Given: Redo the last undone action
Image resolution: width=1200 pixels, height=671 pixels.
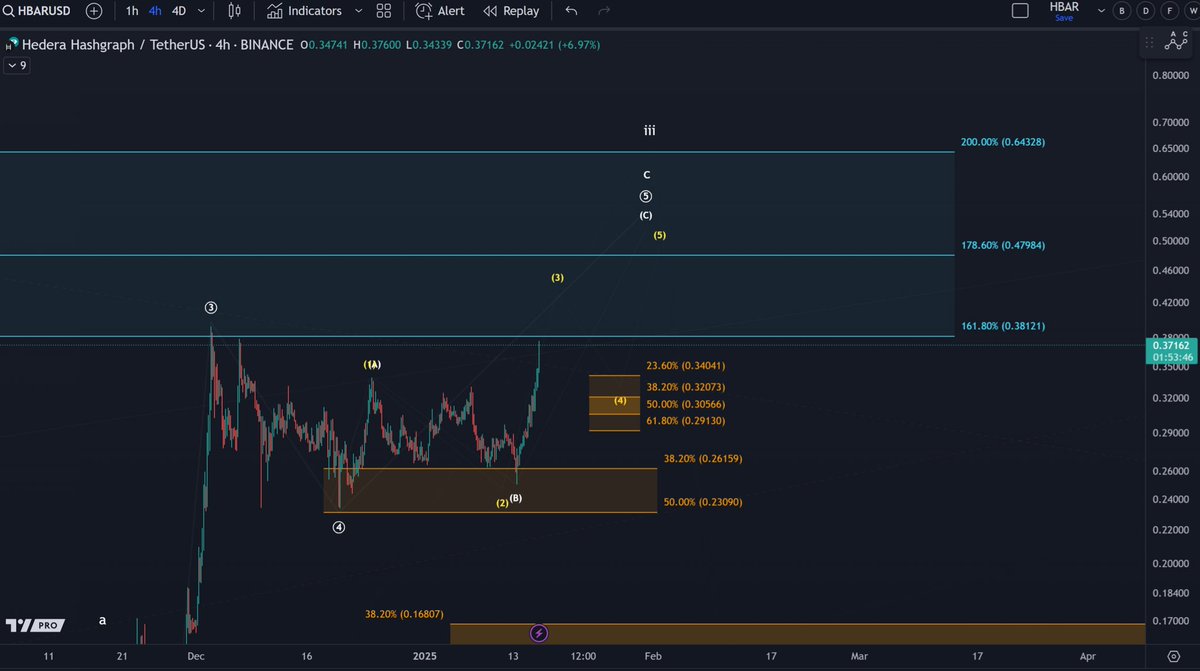Looking at the screenshot, I should pyautogui.click(x=603, y=11).
